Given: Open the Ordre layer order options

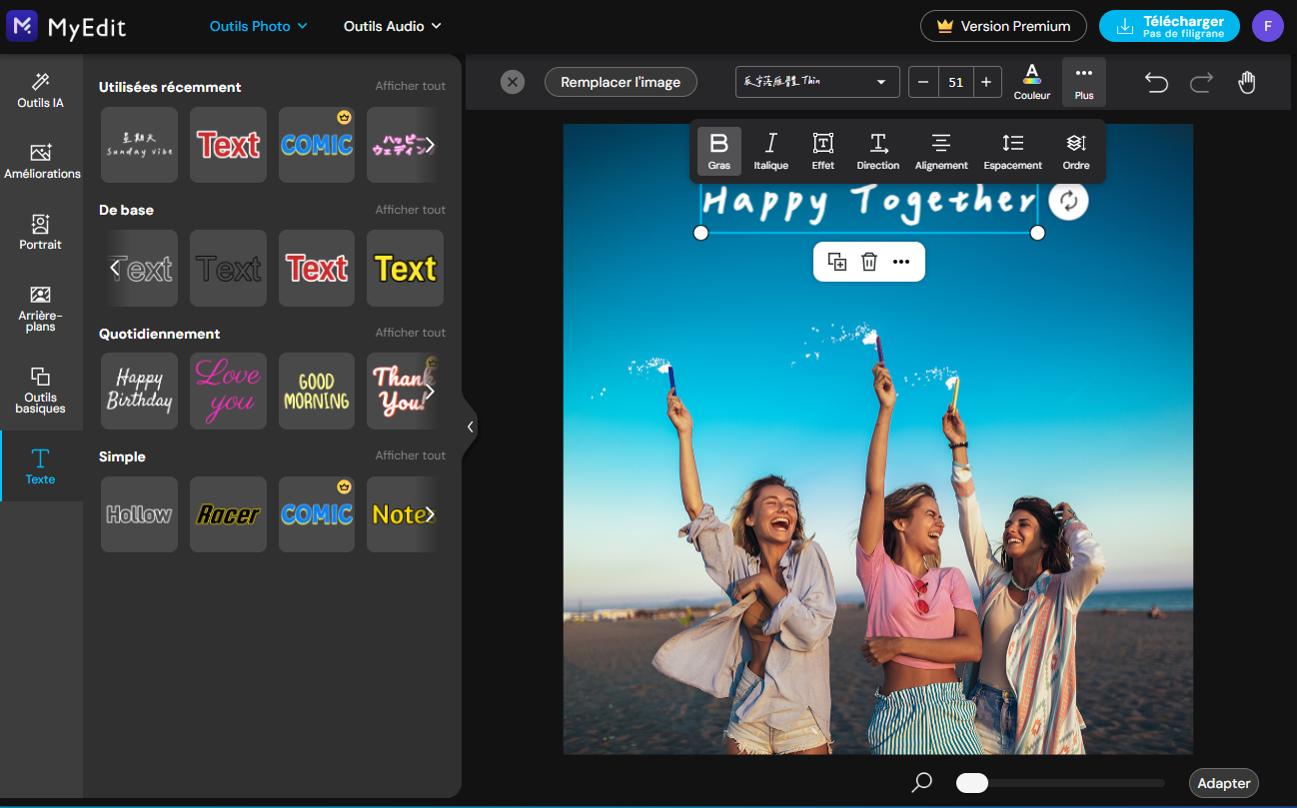Looking at the screenshot, I should click(x=1076, y=150).
